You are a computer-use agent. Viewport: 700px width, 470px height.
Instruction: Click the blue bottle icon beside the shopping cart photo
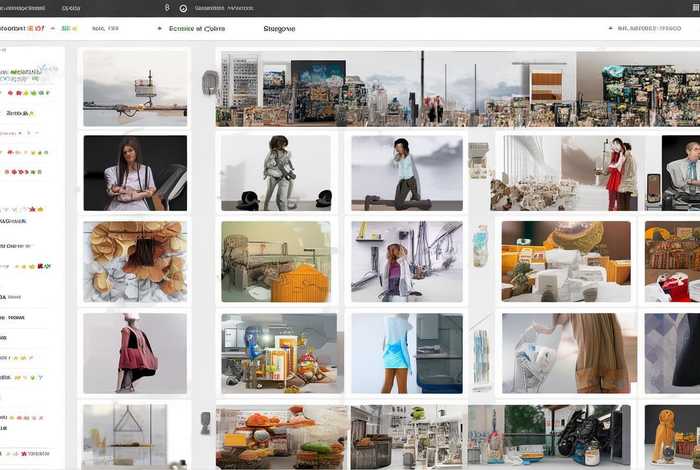(x=481, y=357)
